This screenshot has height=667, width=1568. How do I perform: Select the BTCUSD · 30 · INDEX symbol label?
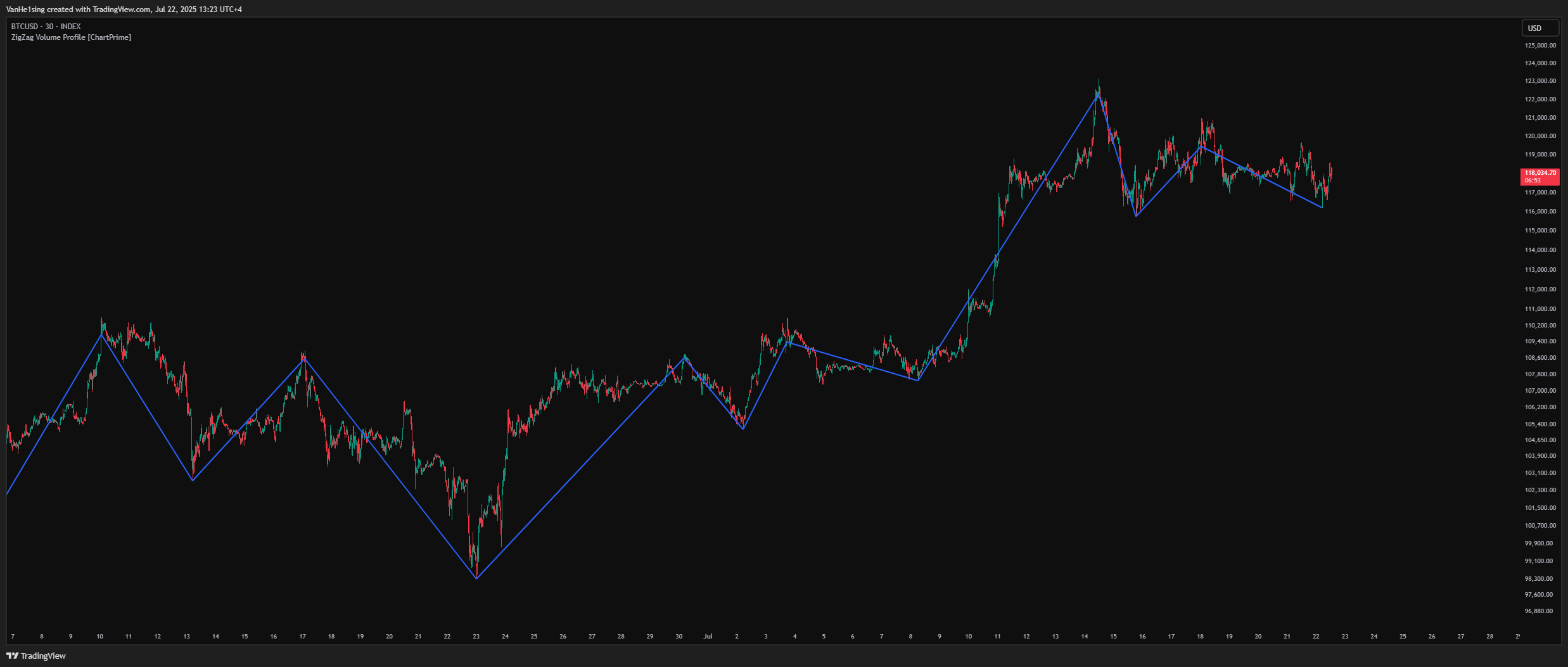point(46,27)
